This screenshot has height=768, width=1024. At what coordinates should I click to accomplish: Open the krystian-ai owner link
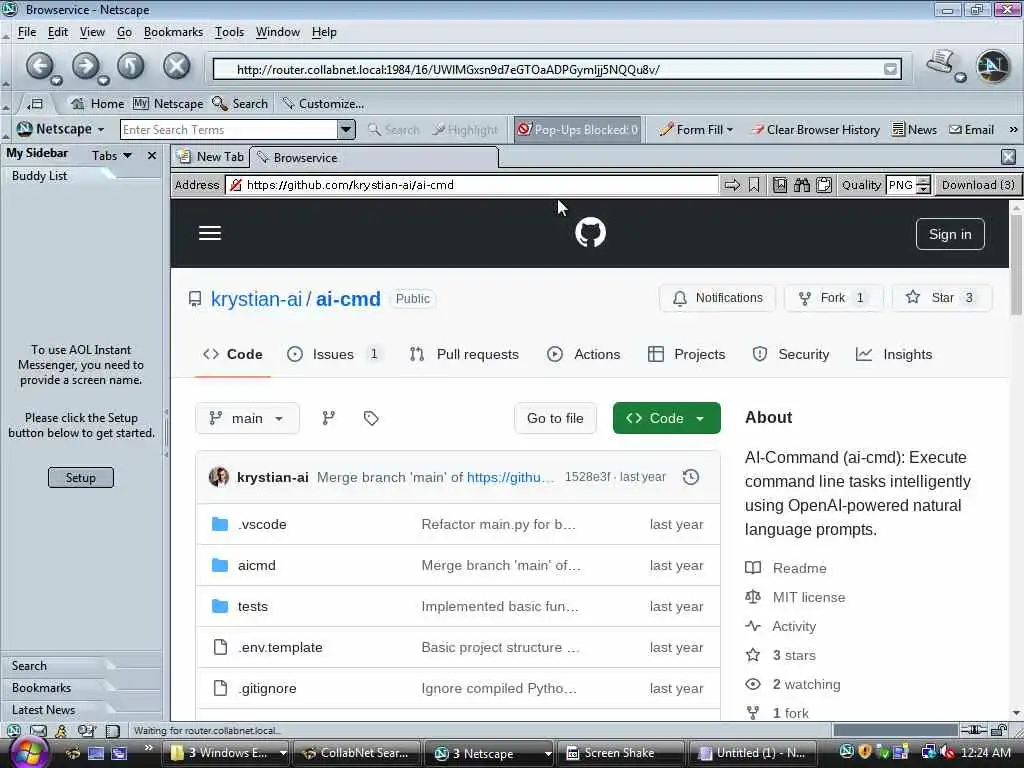tap(256, 298)
